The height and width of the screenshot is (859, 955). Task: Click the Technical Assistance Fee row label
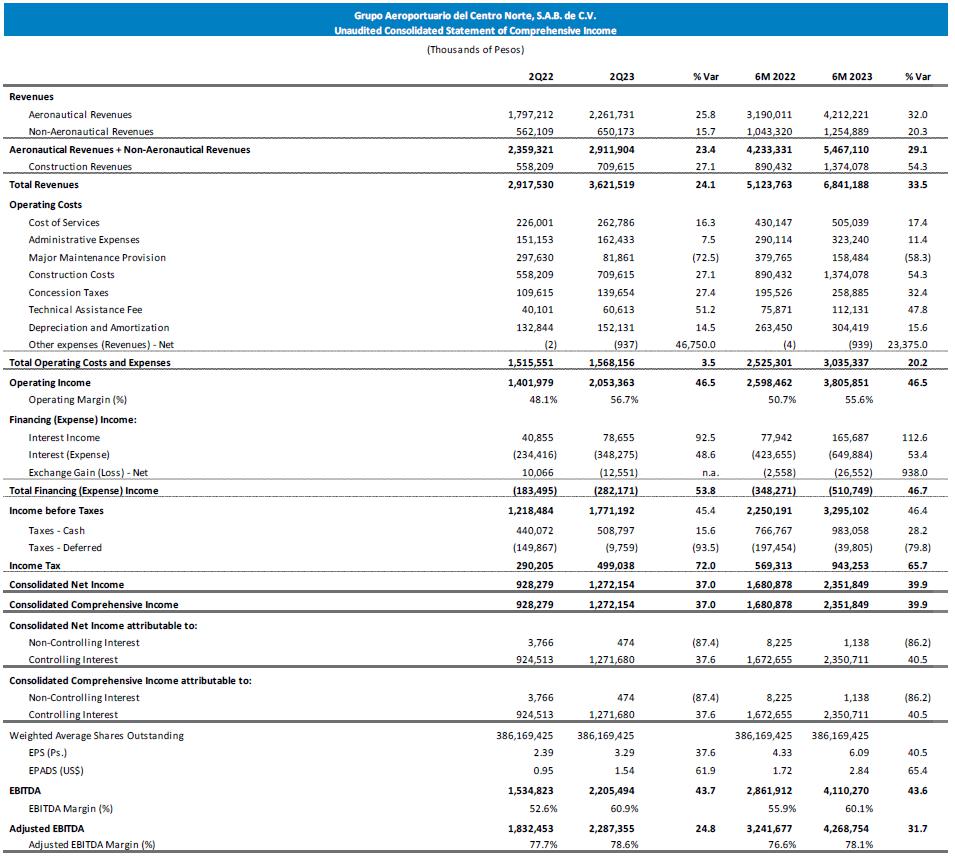point(85,310)
